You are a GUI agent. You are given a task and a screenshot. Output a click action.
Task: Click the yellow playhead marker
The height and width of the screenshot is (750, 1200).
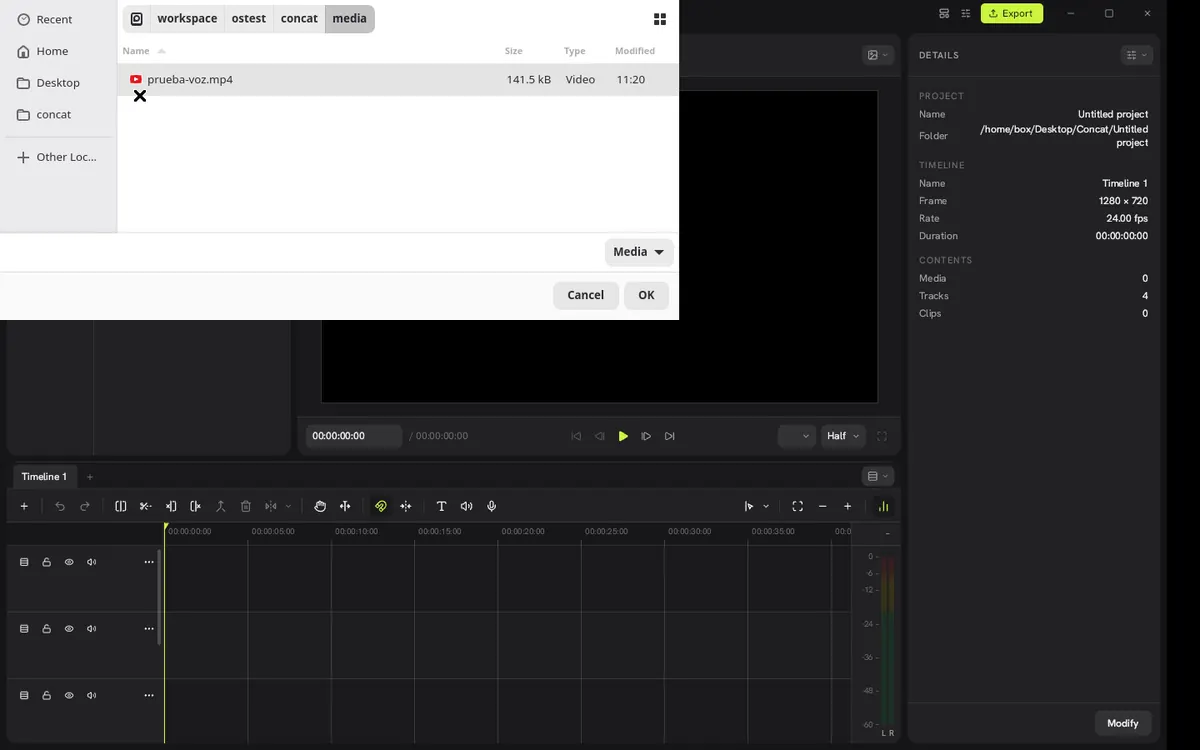click(x=166, y=527)
